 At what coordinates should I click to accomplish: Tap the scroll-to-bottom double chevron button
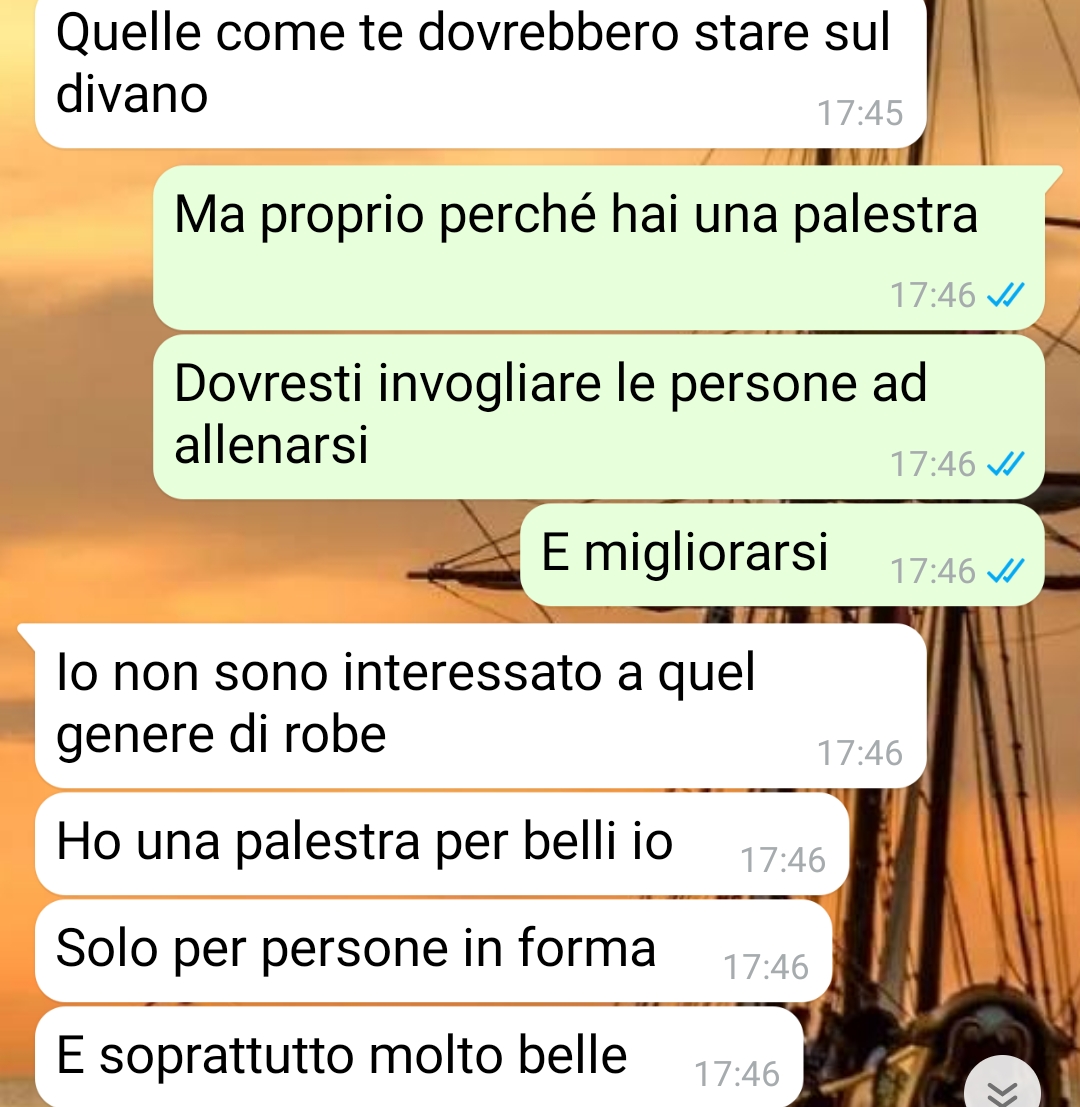tap(1002, 1087)
